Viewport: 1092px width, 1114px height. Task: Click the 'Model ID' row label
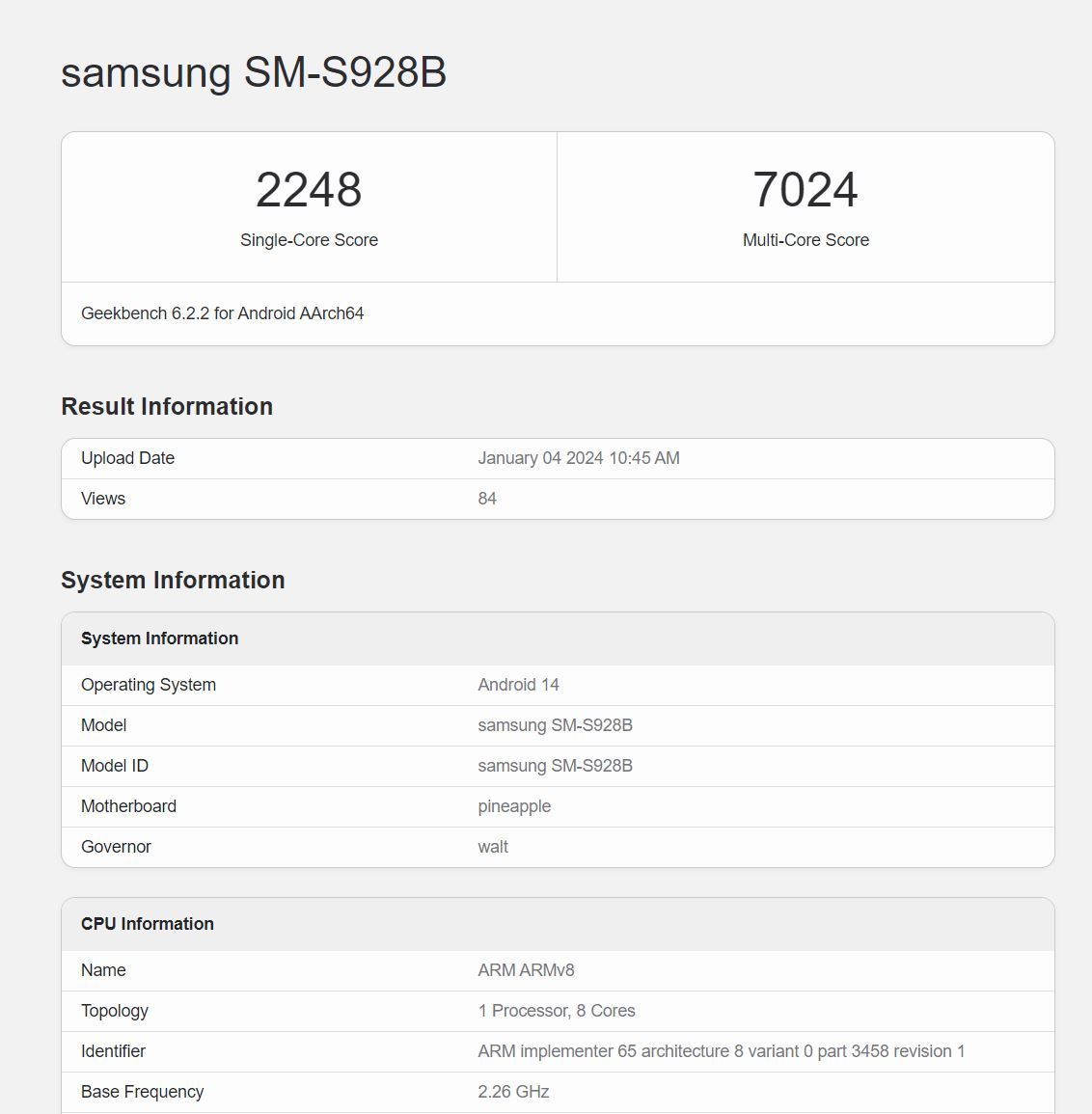115,766
